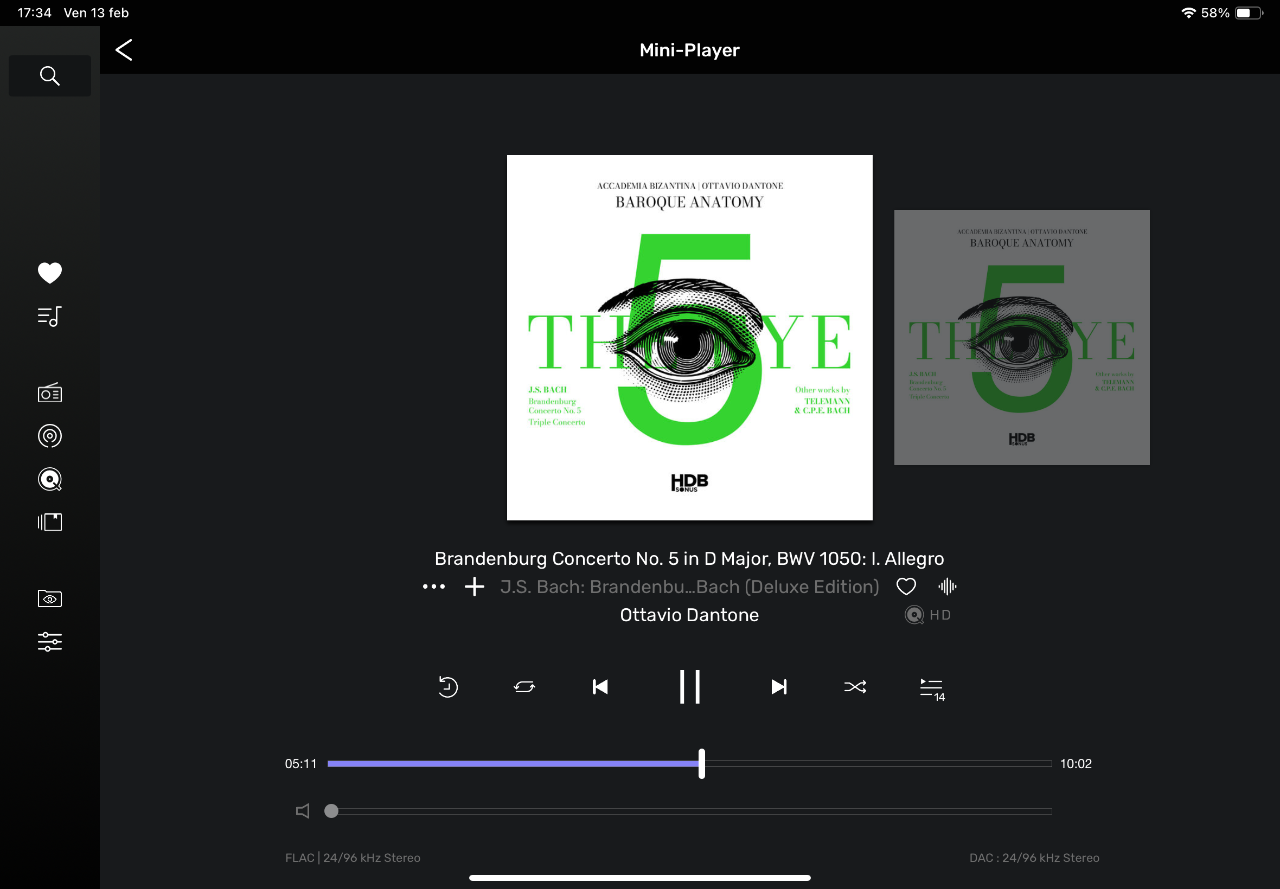Toggle repeat mode
Image resolution: width=1280 pixels, height=889 pixels.
[524, 687]
